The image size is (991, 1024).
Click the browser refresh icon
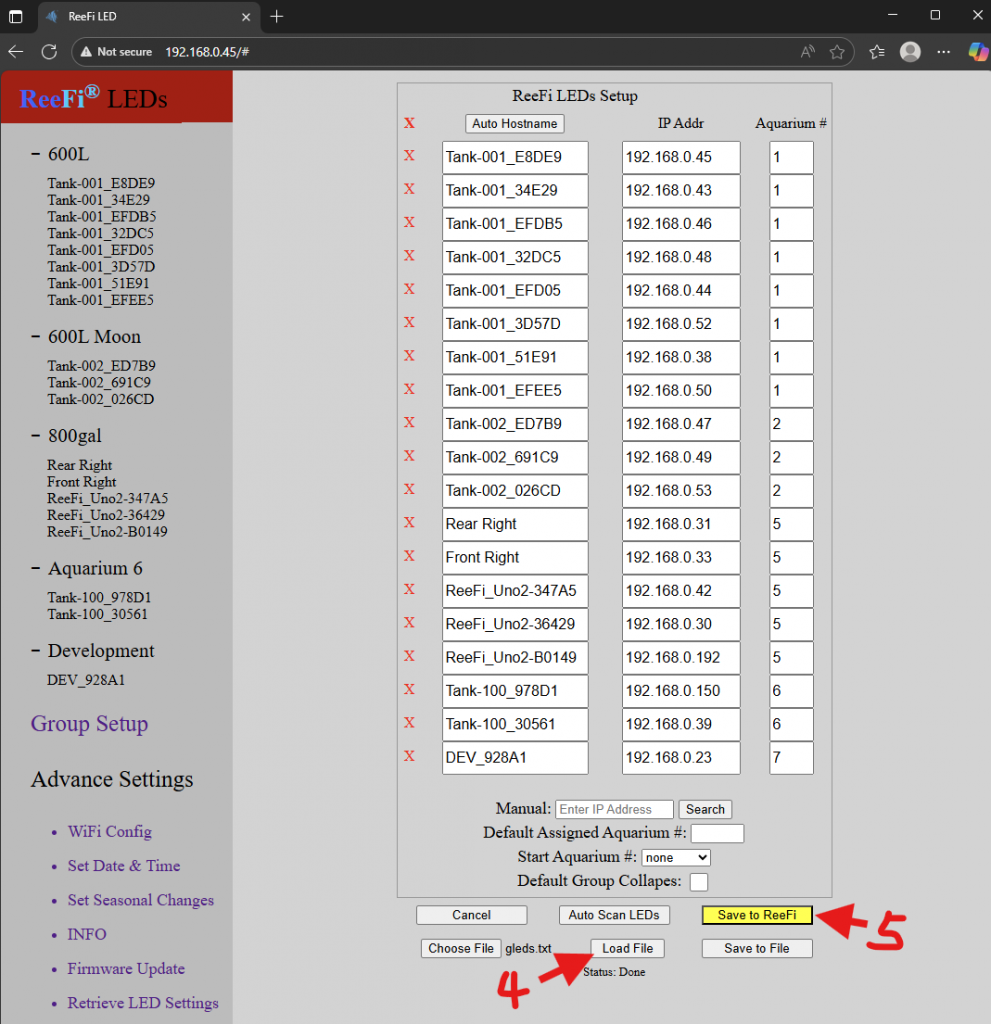click(49, 52)
